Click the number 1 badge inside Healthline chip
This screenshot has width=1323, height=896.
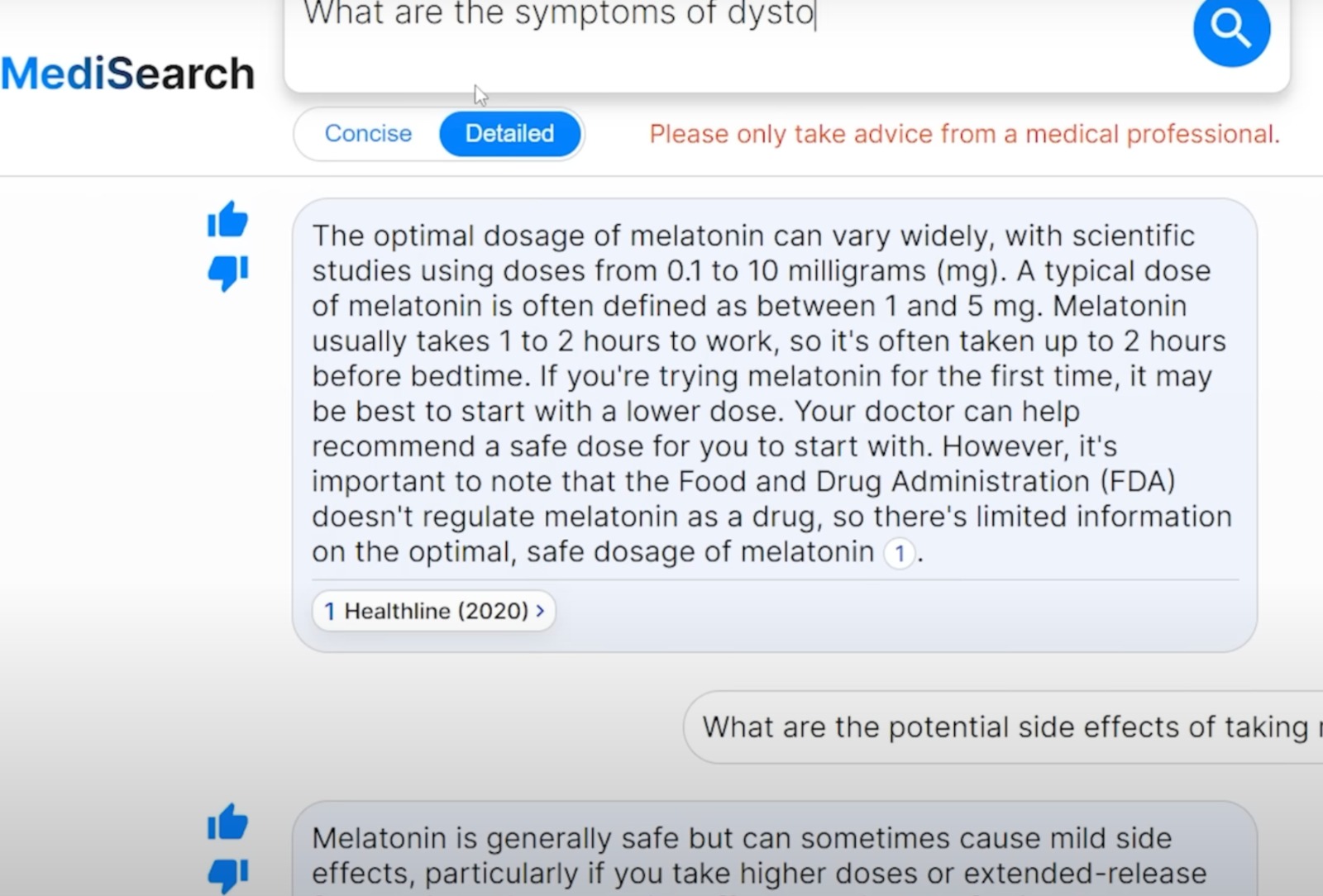pos(329,611)
